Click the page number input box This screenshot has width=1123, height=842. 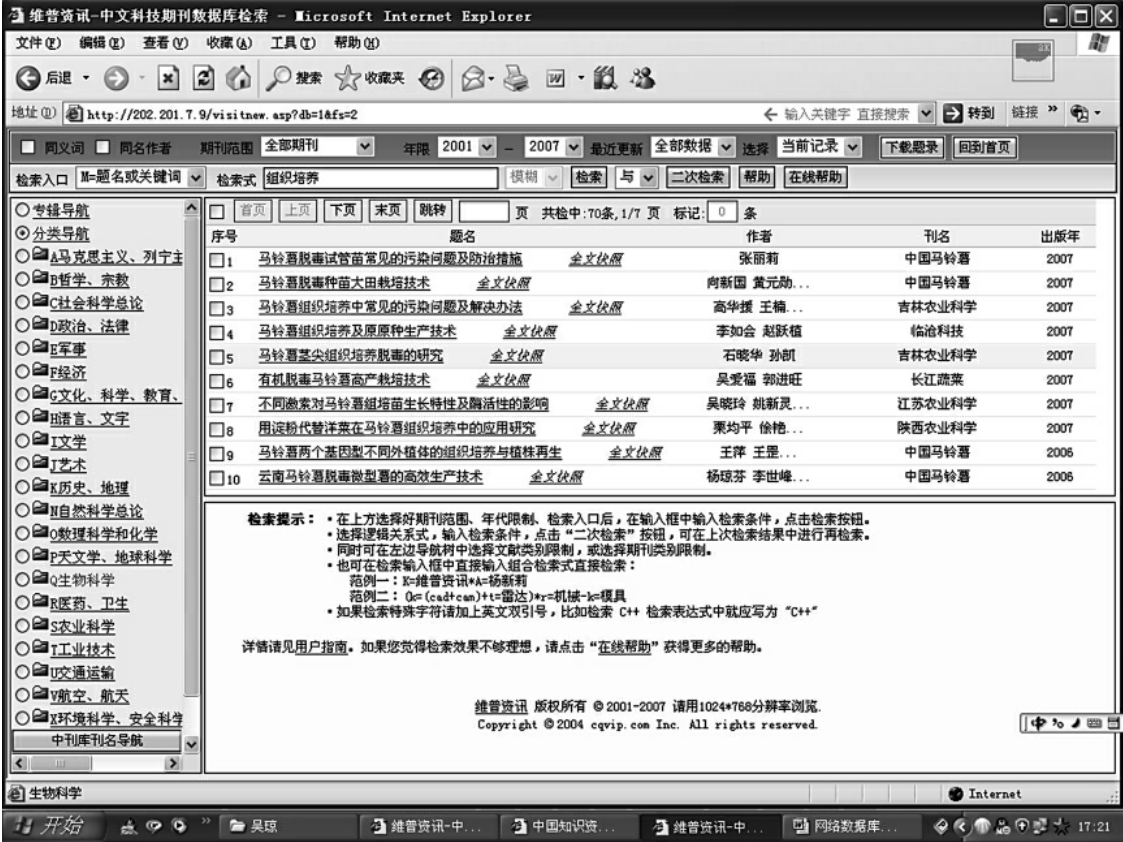[483, 211]
